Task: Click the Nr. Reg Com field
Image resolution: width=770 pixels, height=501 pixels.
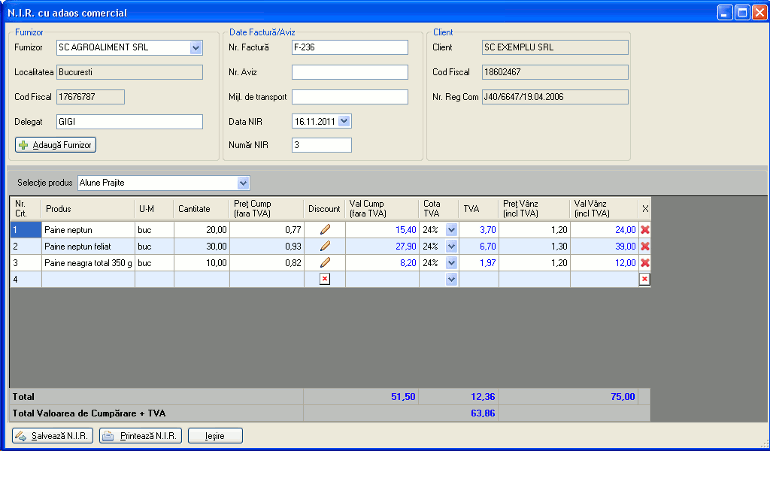Action: [x=555, y=97]
